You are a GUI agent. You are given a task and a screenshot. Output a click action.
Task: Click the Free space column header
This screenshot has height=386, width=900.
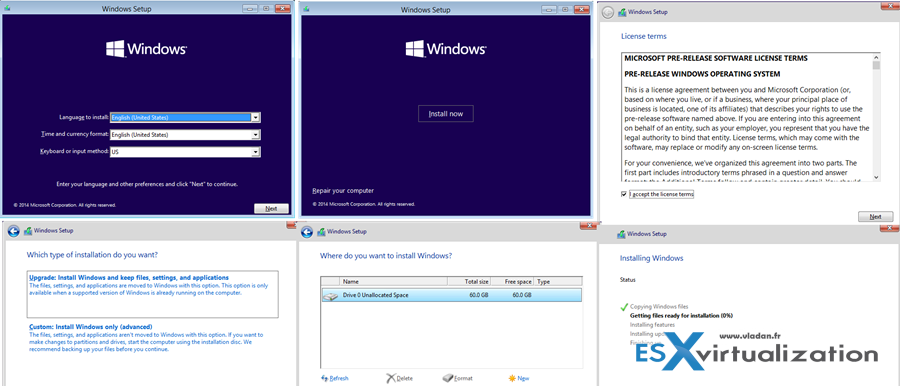coord(513,282)
